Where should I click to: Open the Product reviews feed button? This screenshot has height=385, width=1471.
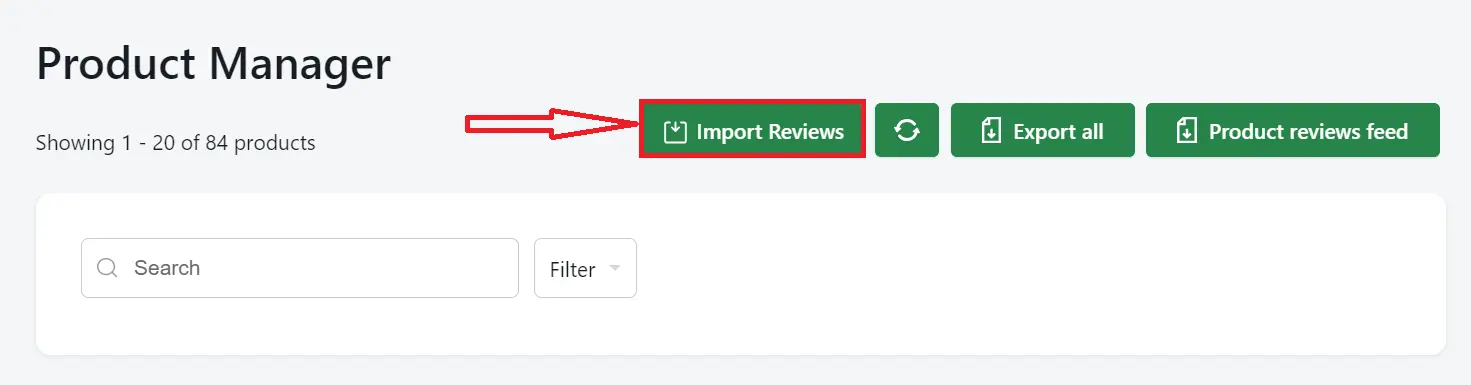[1293, 131]
